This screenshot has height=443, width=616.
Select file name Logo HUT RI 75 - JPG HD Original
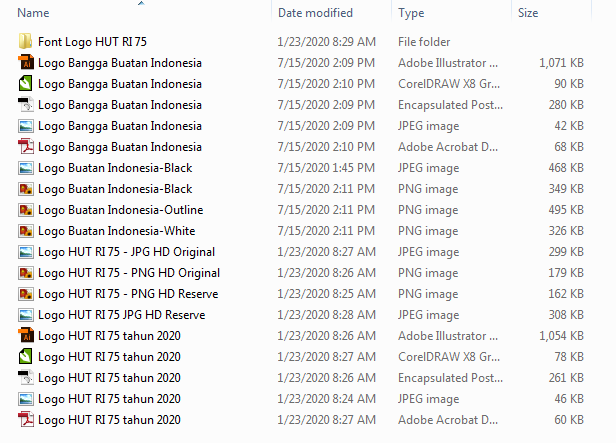126,252
